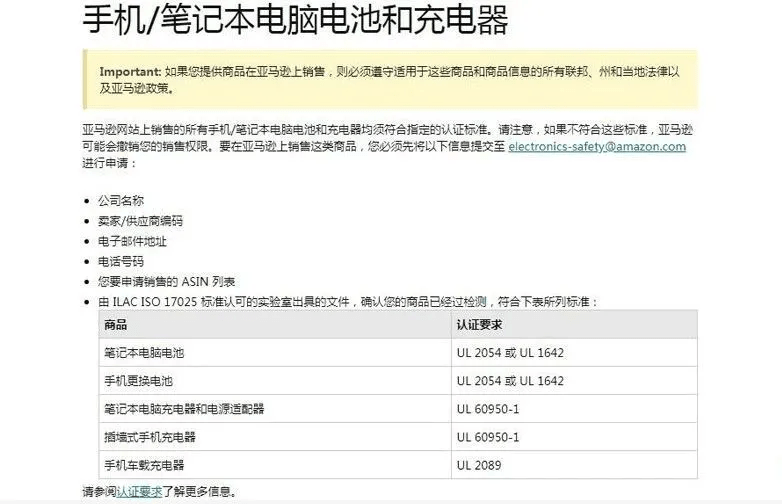Screen dimensions: 782x504
Task: Click the table header 商品
Action: (275, 325)
